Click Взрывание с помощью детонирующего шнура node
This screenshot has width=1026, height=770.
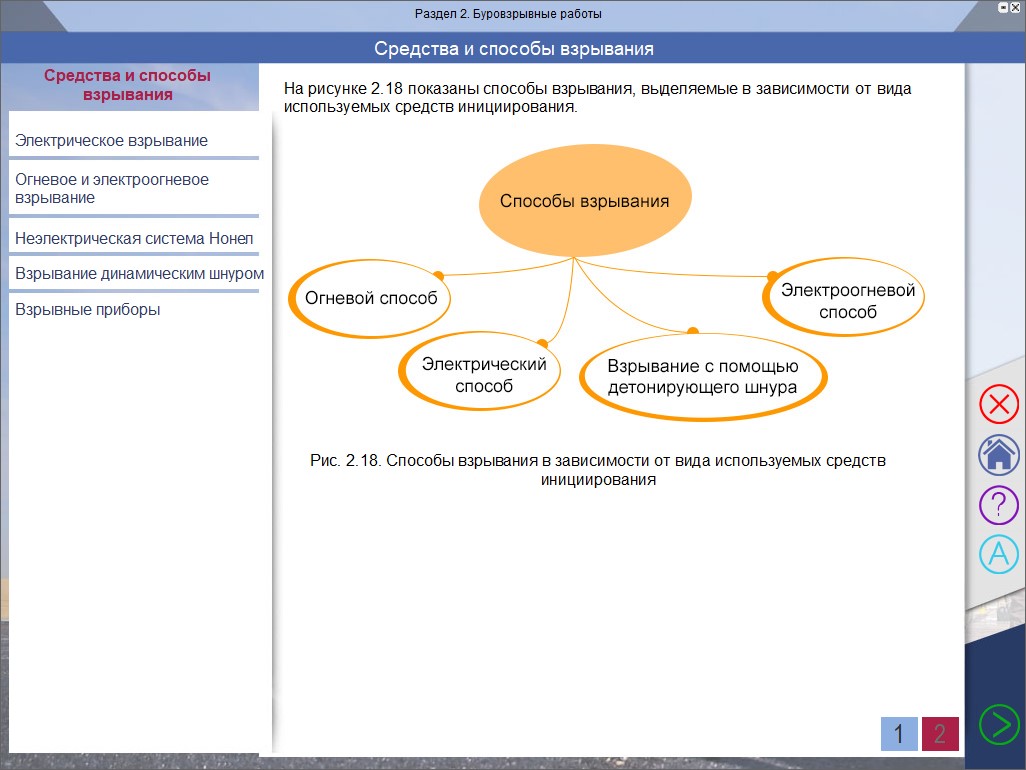pyautogui.click(x=702, y=377)
